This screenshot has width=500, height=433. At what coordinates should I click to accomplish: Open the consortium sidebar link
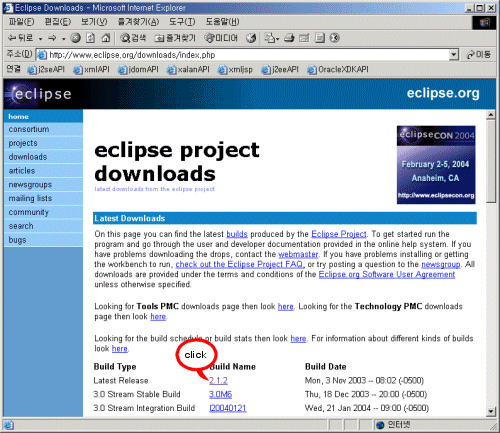[x=29, y=129]
